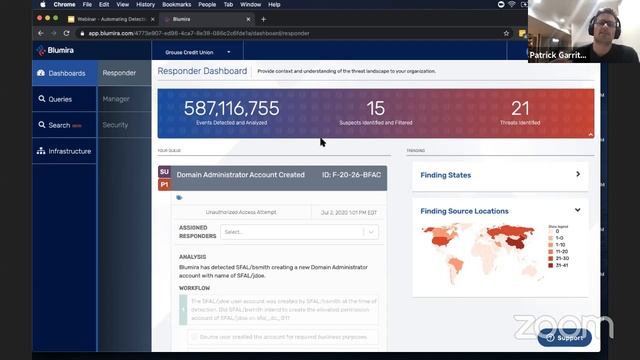Image resolution: width=640 pixels, height=360 pixels.
Task: Click the Blumira logo
Action: [55, 50]
